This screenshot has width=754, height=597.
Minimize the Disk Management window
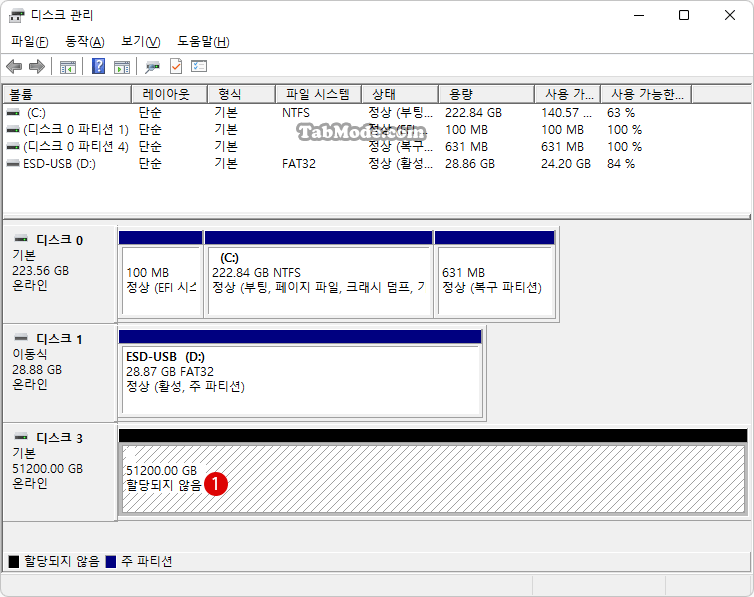(639, 15)
